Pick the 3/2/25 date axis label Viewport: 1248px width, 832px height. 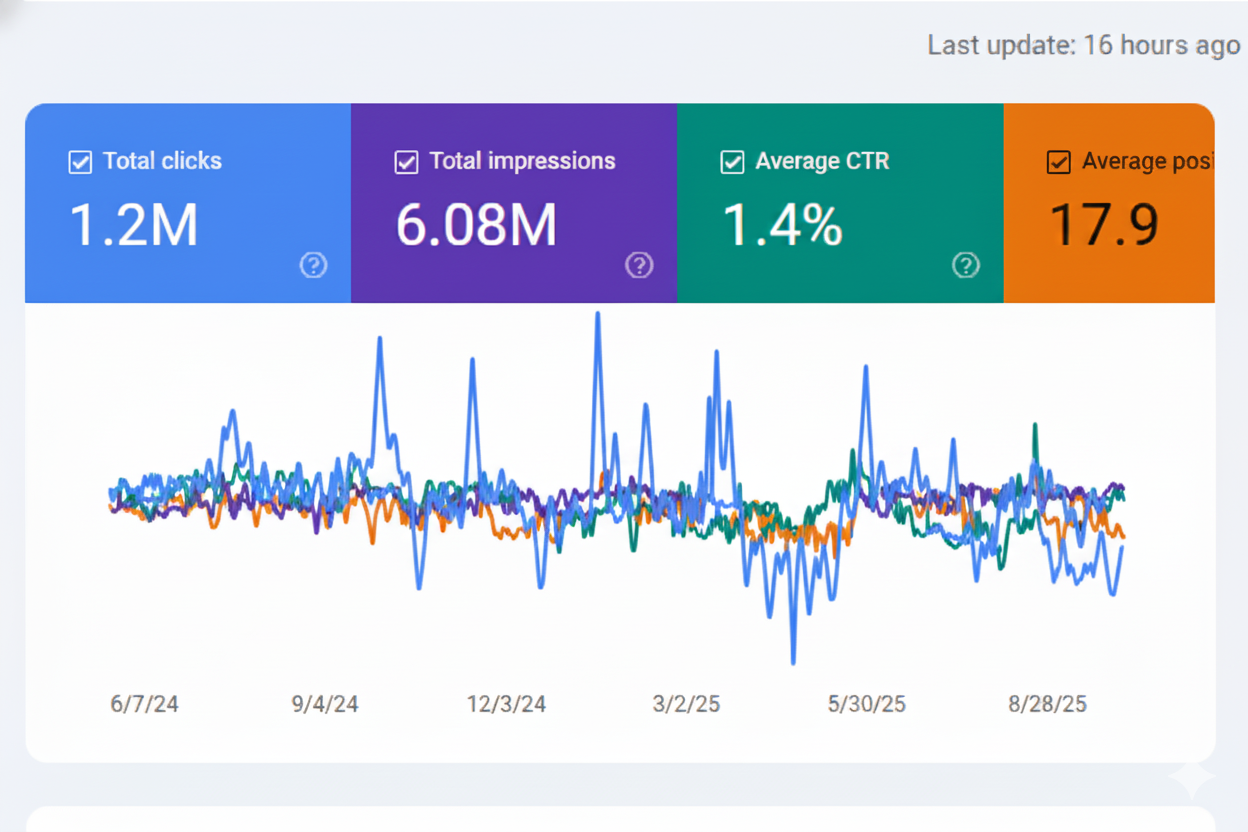coord(686,704)
